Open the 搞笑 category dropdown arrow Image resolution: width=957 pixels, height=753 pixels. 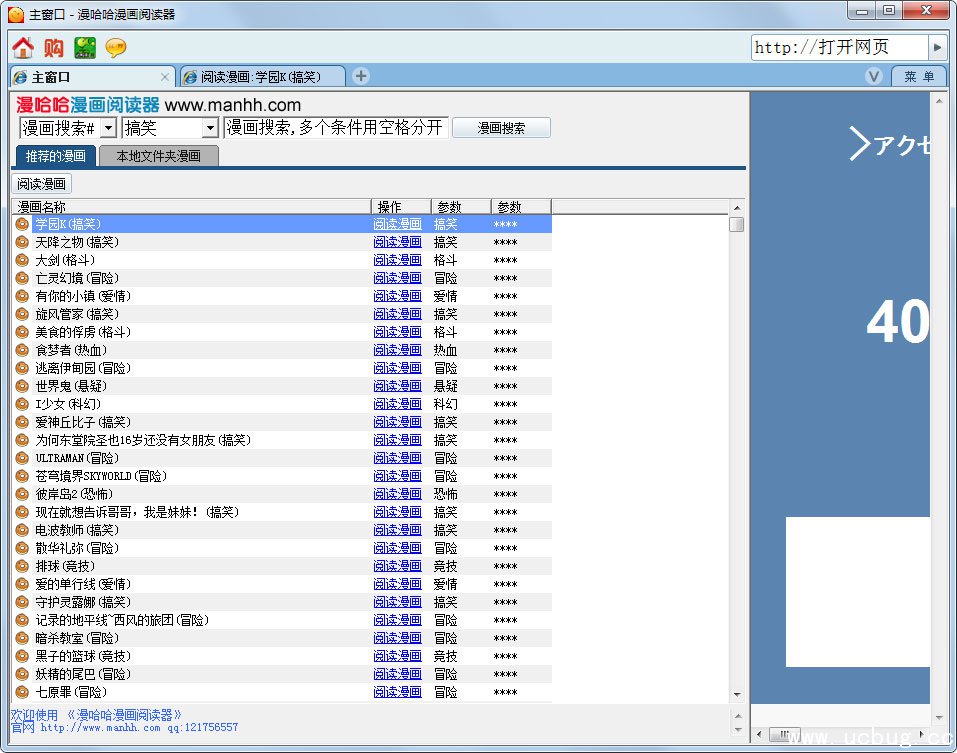(210, 128)
